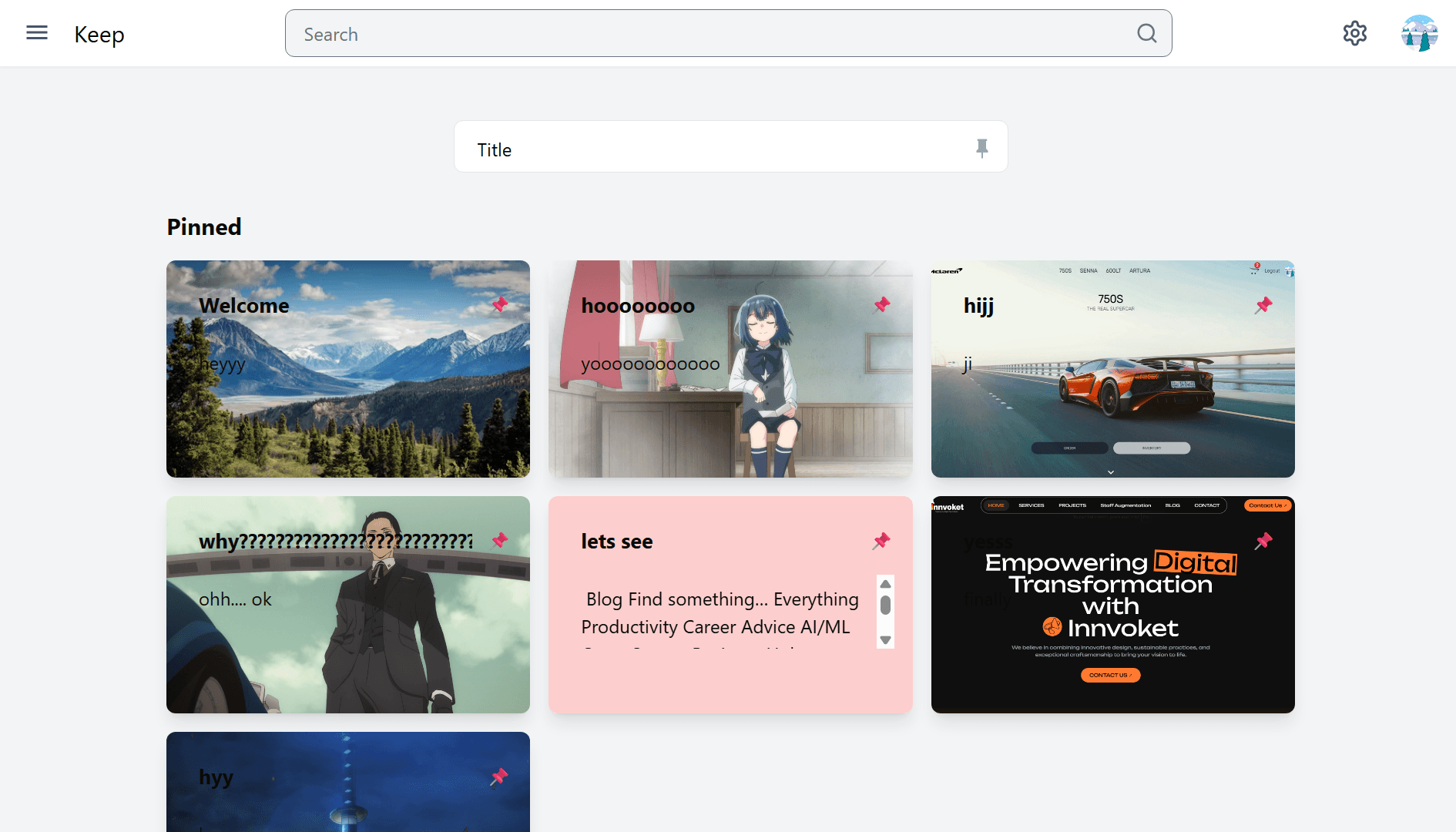This screenshot has height=832, width=1456.
Task: Focus the Search input field
Action: tap(728, 33)
